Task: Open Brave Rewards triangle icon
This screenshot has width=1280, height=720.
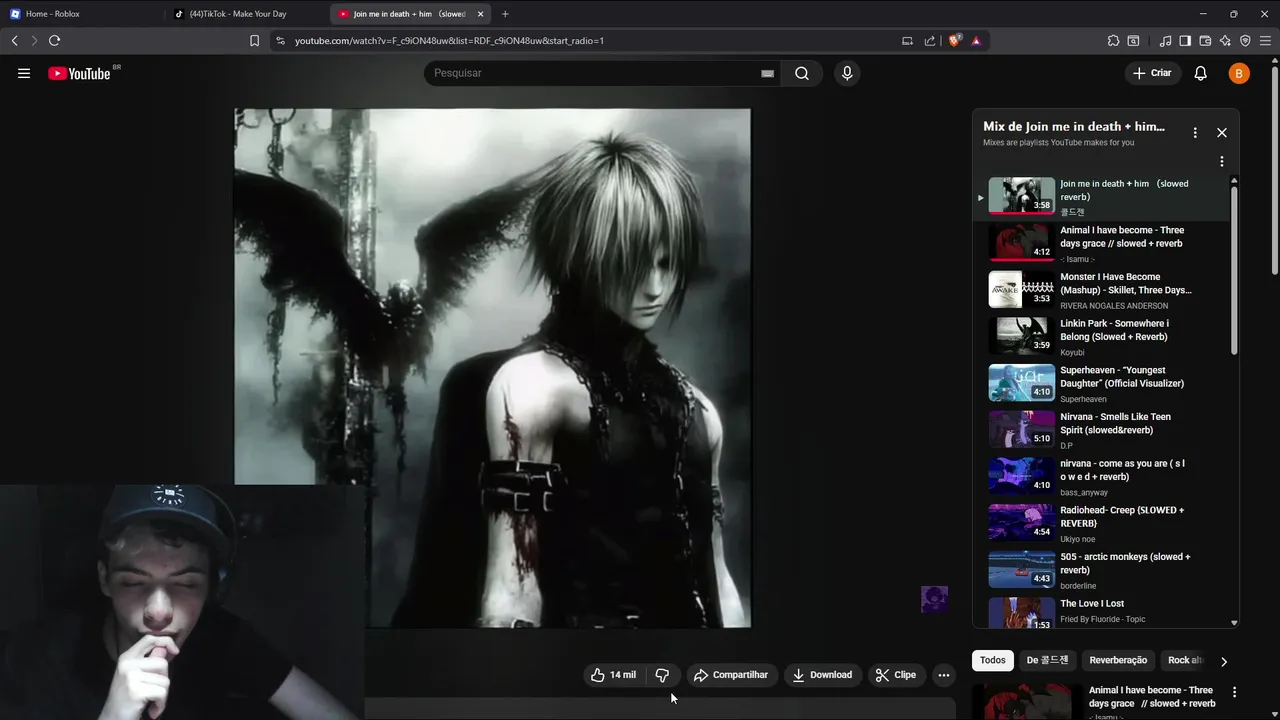Action: [976, 41]
